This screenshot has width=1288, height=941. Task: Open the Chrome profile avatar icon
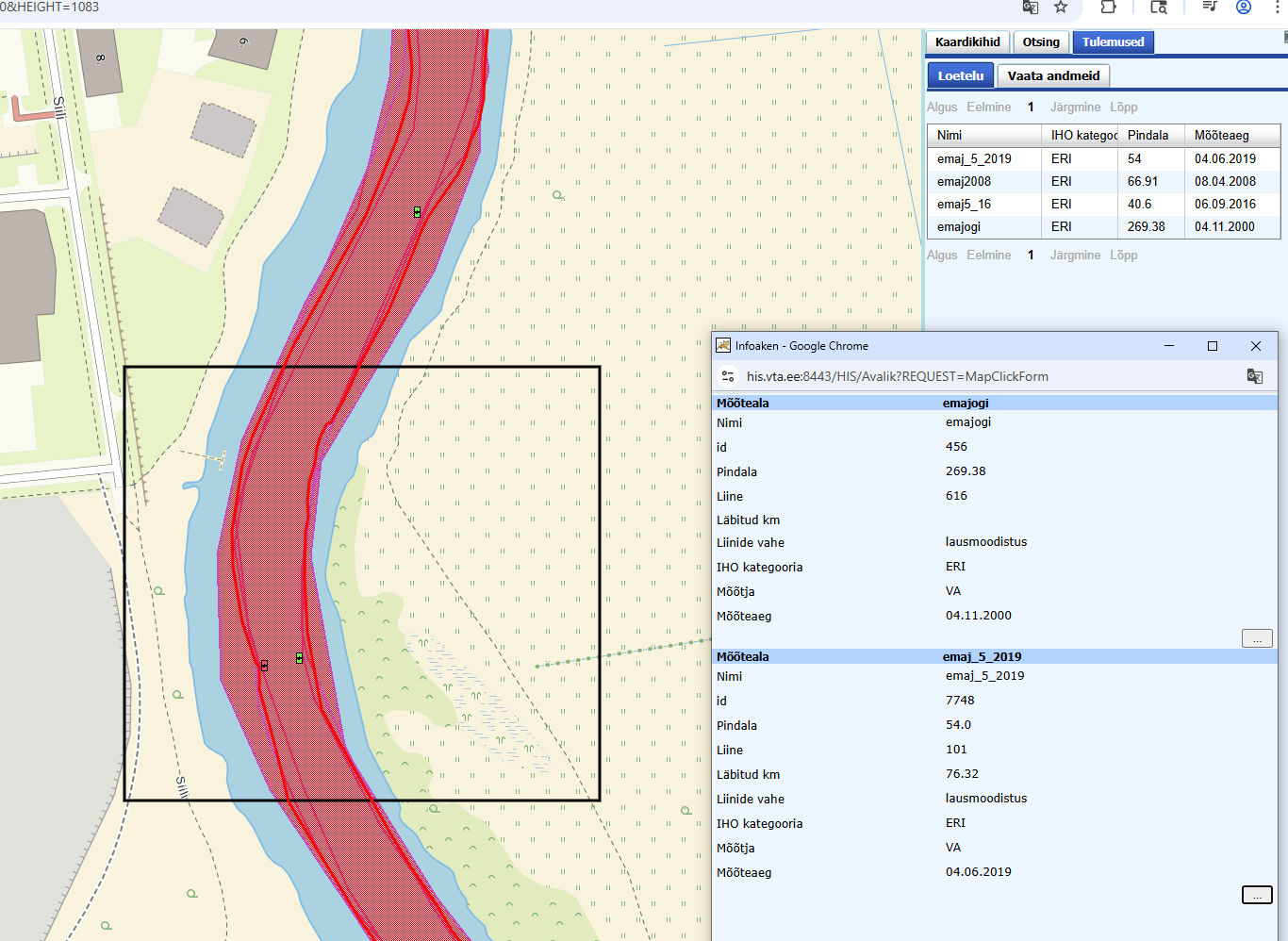tap(1244, 8)
